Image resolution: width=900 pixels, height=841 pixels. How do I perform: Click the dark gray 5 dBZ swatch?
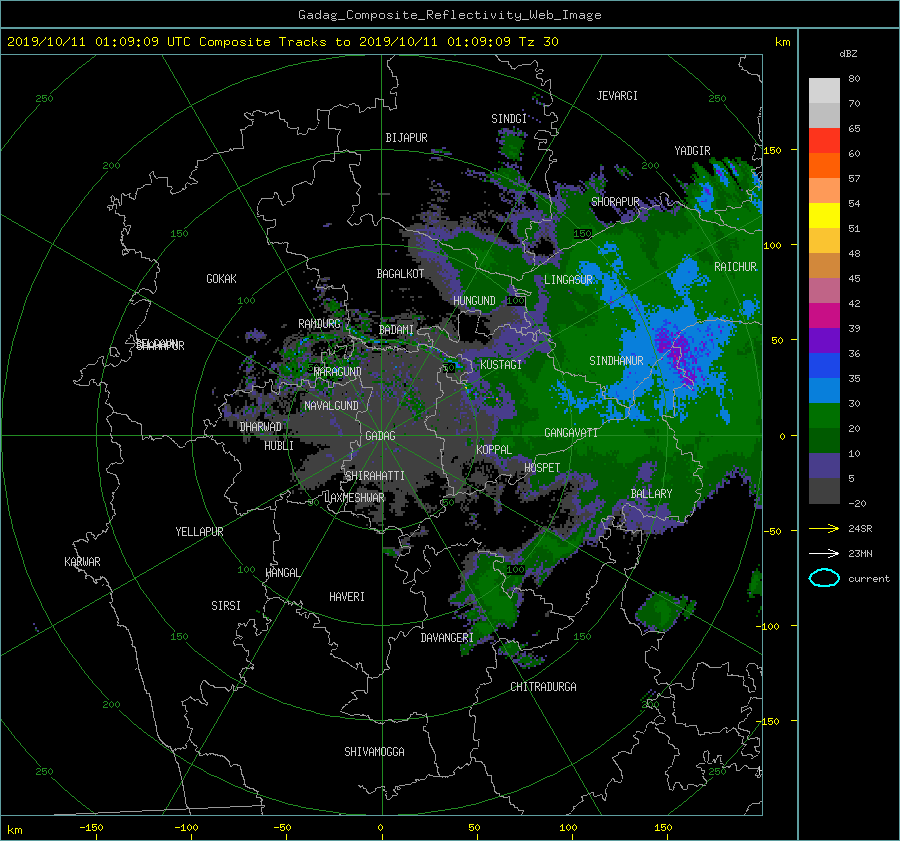(824, 491)
